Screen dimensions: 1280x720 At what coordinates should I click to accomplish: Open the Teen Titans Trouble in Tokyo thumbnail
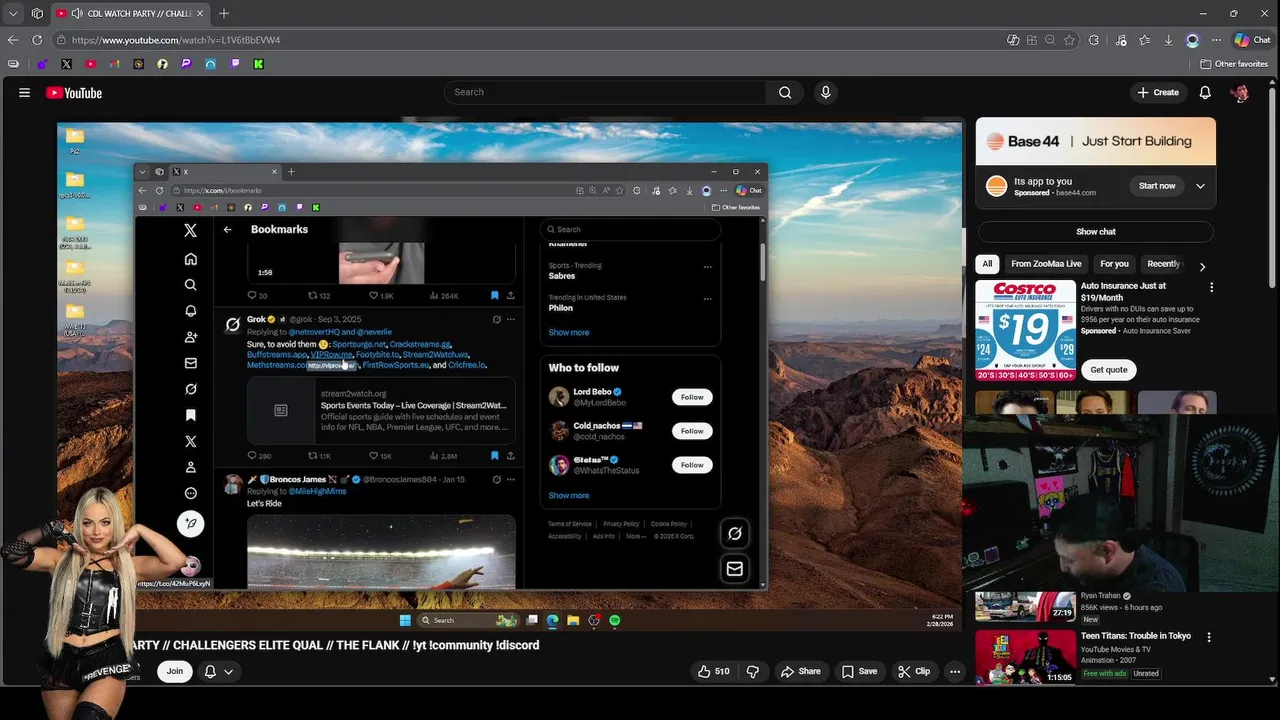pos(1025,656)
